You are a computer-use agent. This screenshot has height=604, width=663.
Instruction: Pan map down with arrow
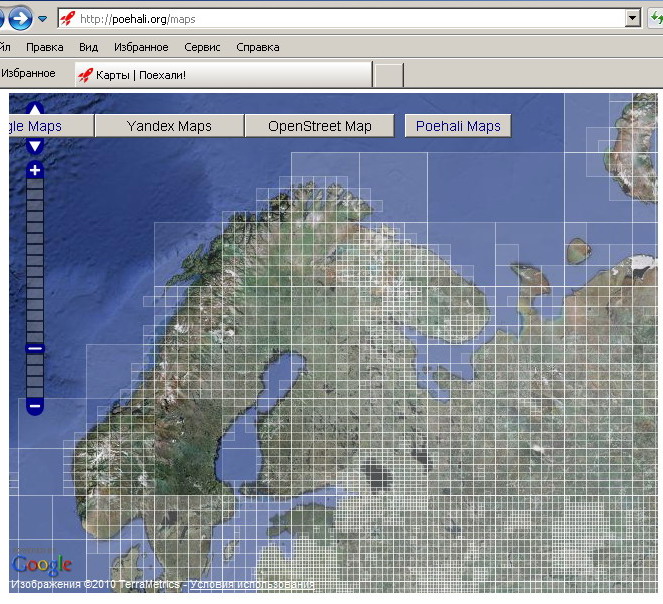coord(35,146)
